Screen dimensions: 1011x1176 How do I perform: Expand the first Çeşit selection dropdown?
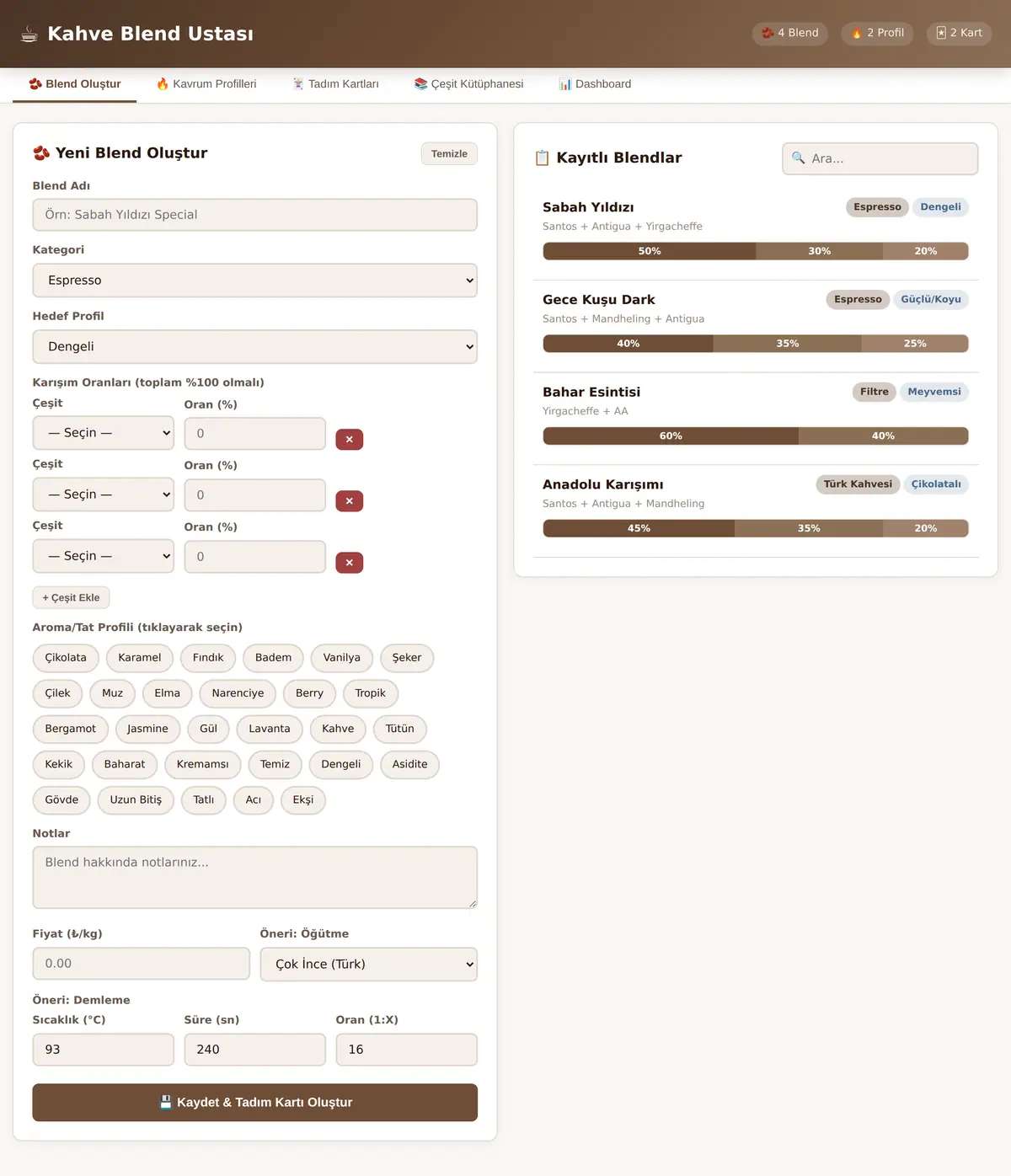point(104,433)
